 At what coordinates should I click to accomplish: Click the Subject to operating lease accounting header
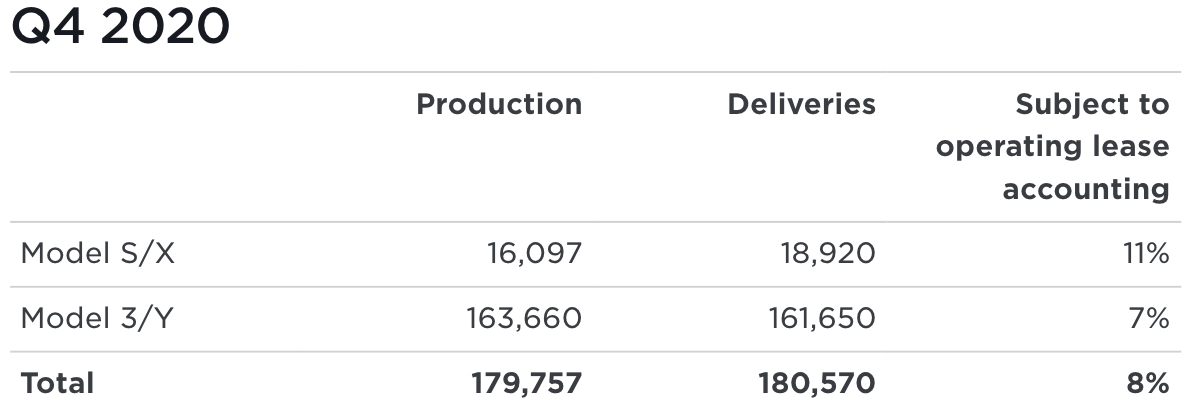[x=1052, y=146]
